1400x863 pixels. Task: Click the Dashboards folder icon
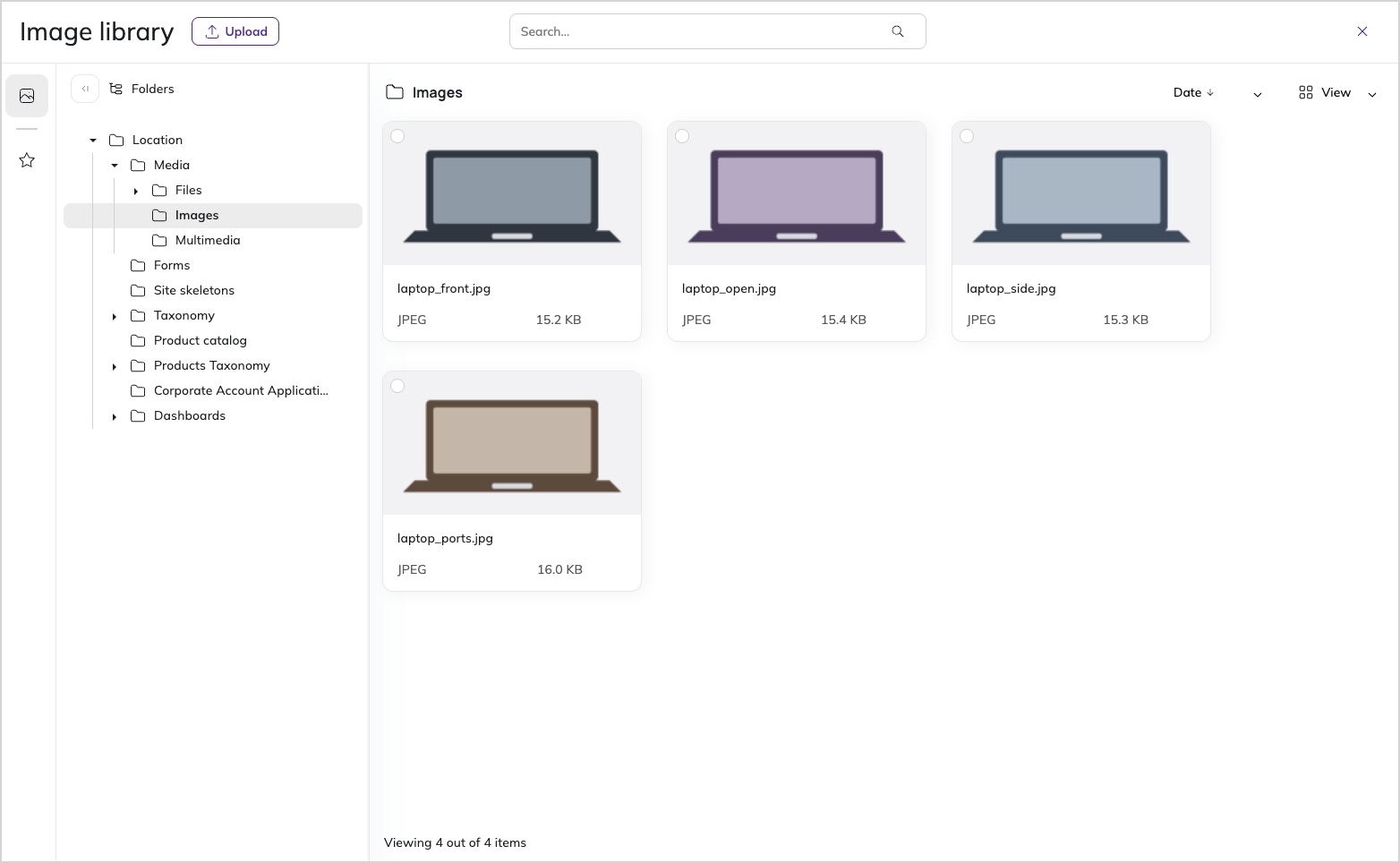pos(138,415)
